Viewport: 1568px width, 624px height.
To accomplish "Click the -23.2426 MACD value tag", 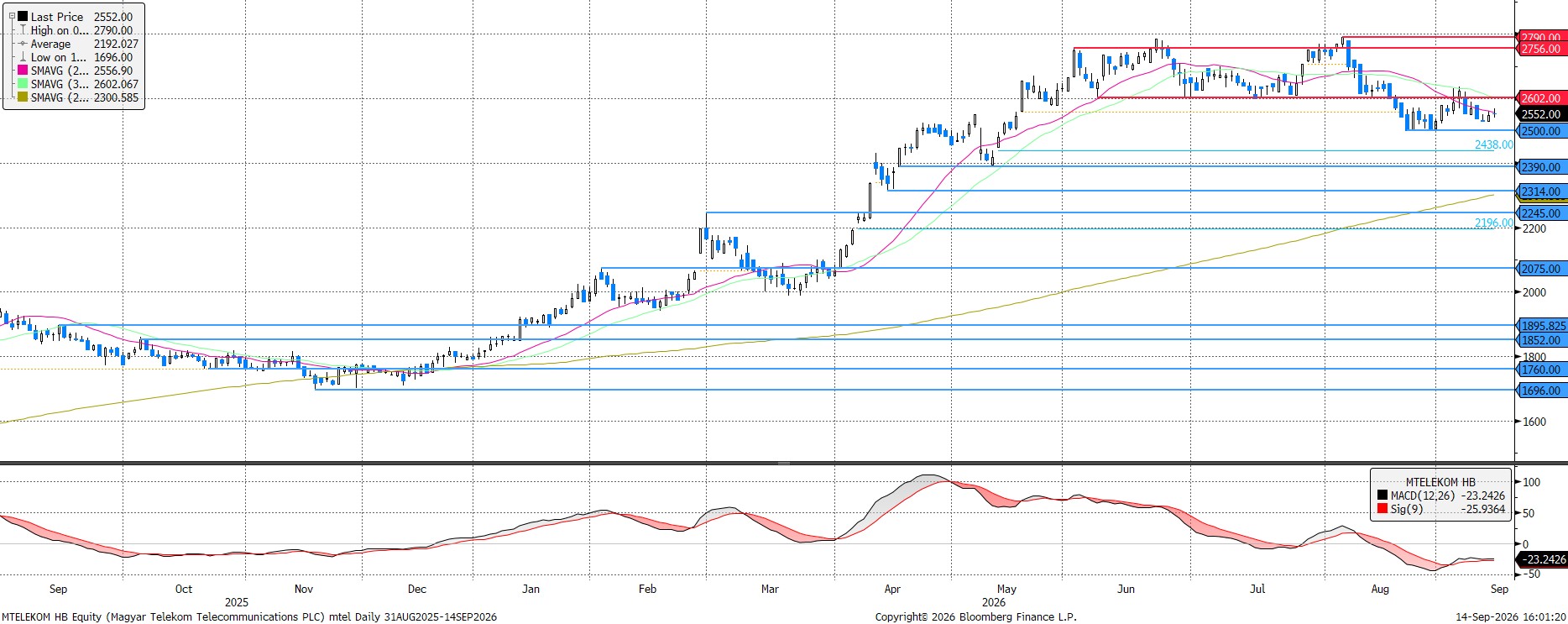I will pyautogui.click(x=1540, y=559).
